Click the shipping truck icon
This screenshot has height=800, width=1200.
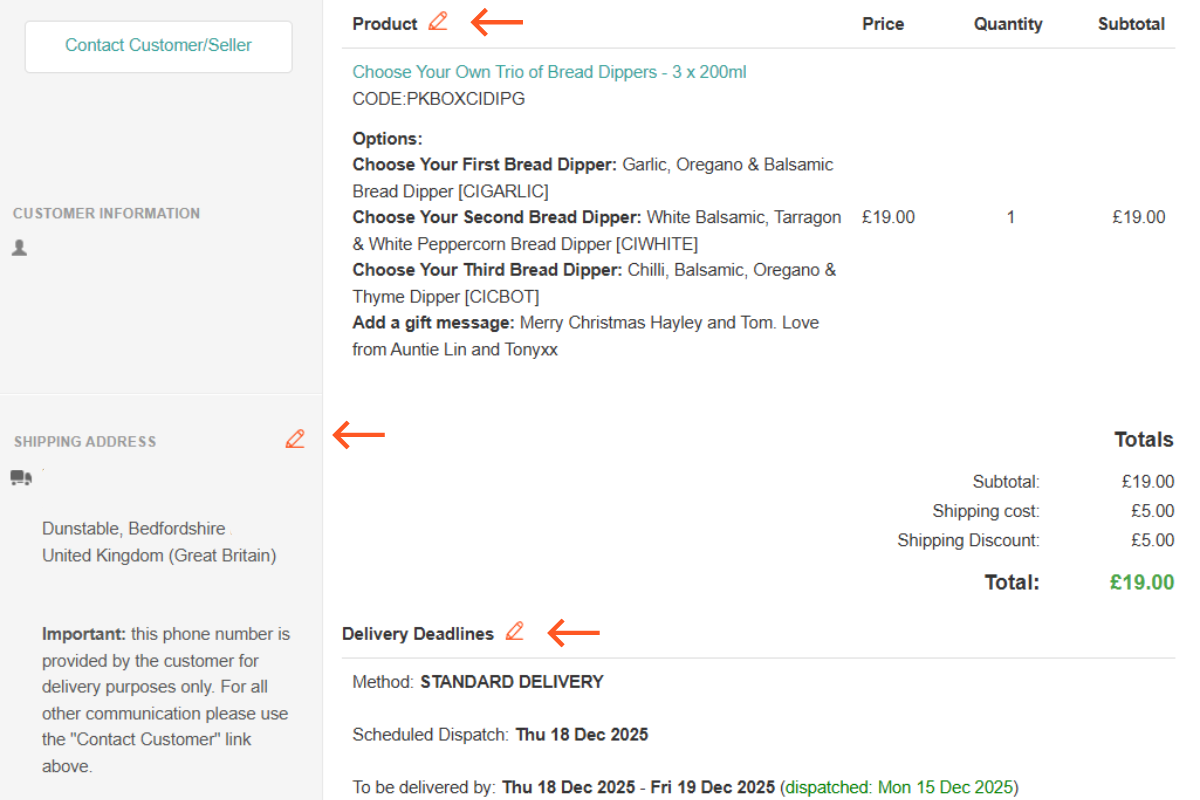[21, 477]
